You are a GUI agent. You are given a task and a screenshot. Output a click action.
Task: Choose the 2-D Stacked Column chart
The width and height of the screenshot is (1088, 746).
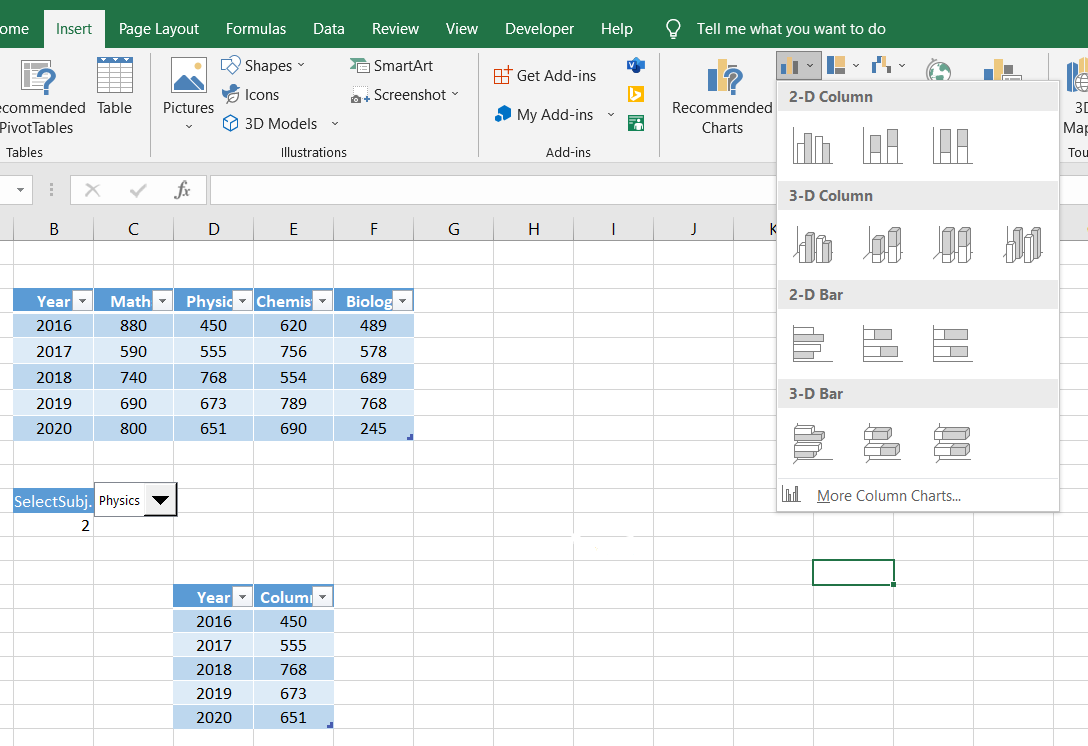(883, 146)
